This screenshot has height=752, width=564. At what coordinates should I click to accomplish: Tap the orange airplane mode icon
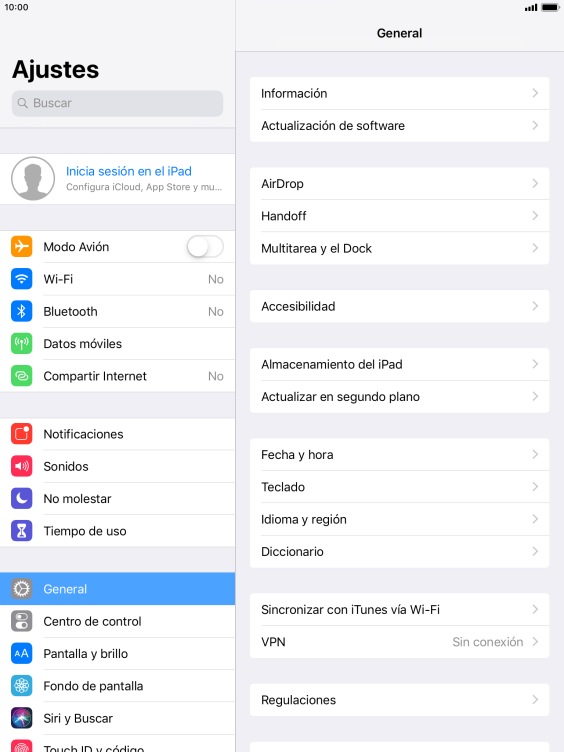tap(22, 247)
